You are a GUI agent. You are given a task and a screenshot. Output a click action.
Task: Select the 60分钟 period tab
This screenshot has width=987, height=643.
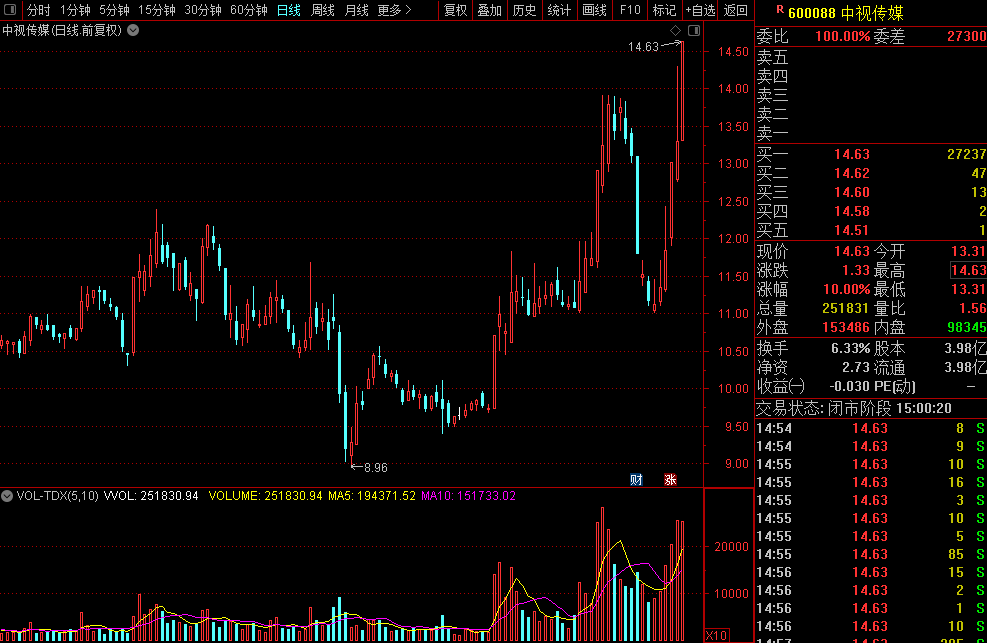pyautogui.click(x=249, y=10)
